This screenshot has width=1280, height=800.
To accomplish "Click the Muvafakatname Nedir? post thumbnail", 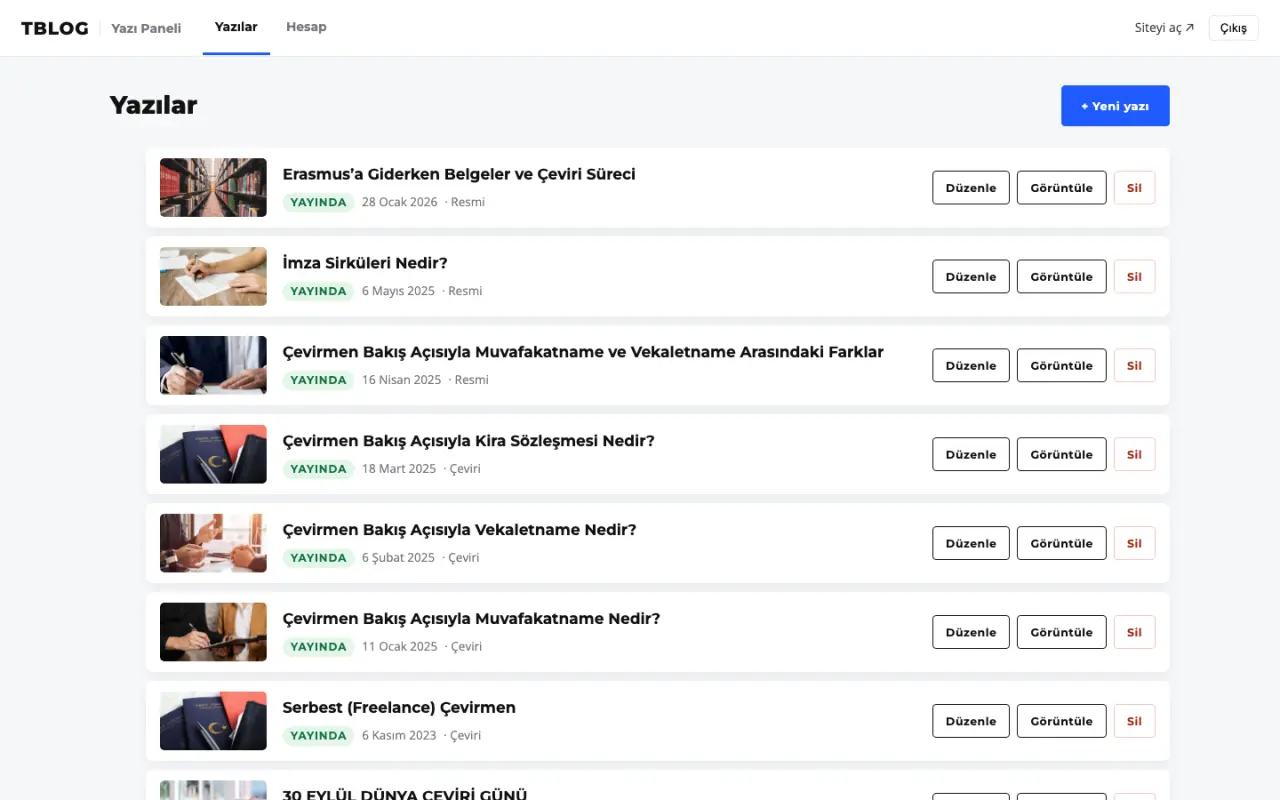I will point(213,633).
